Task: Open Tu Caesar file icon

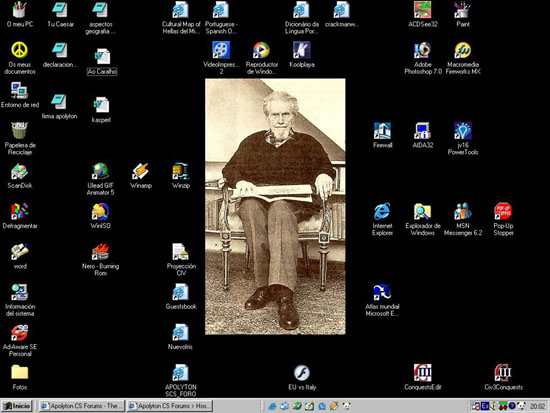Action: pos(60,10)
